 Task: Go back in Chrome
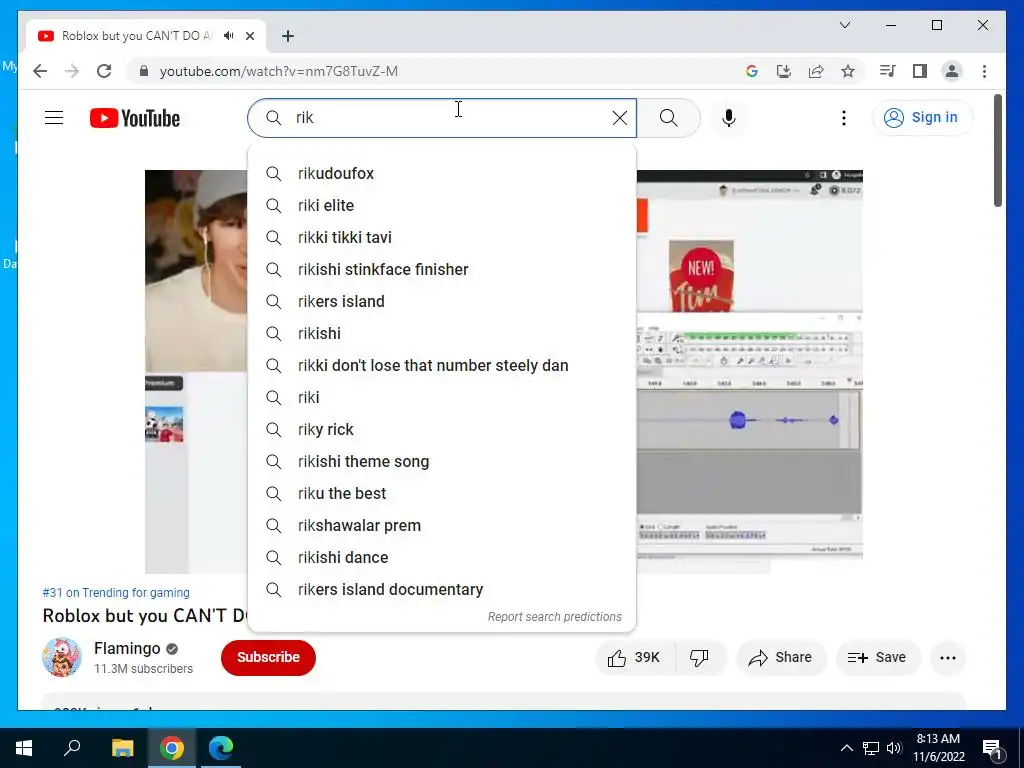pos(40,71)
